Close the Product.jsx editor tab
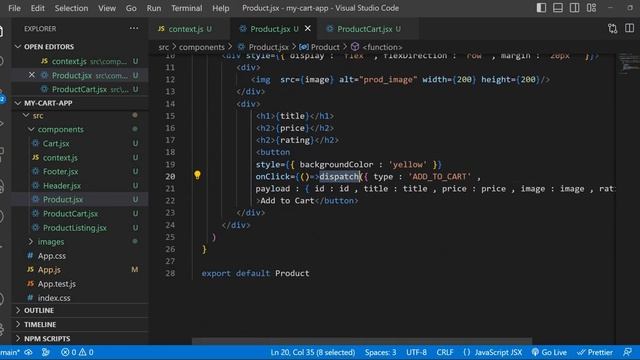640x360 pixels. tap(308, 28)
